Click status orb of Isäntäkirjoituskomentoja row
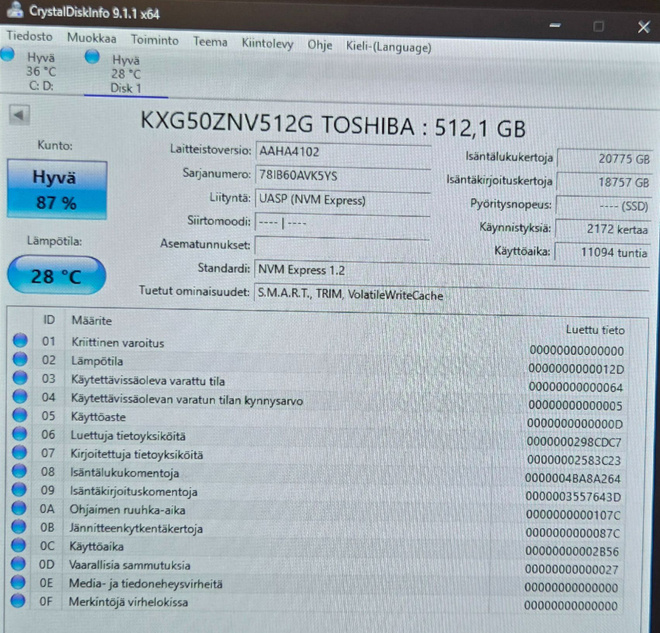Viewport: 660px width, 633px height. click(19, 489)
